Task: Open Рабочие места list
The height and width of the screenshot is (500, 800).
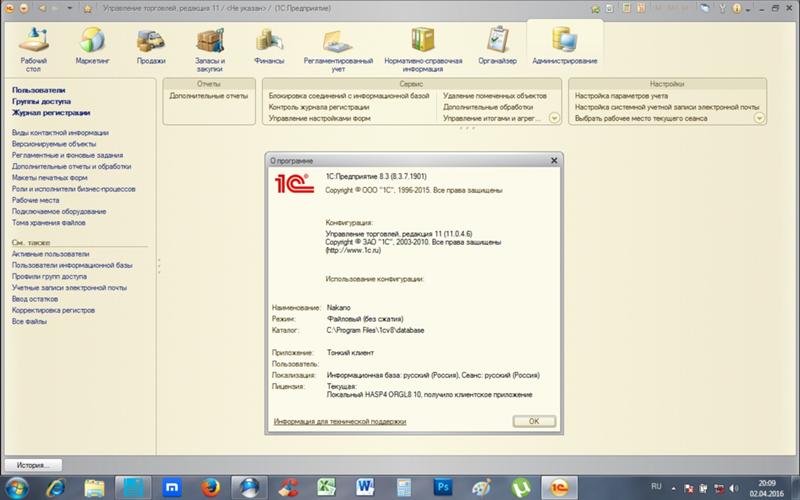Action: (x=36, y=199)
